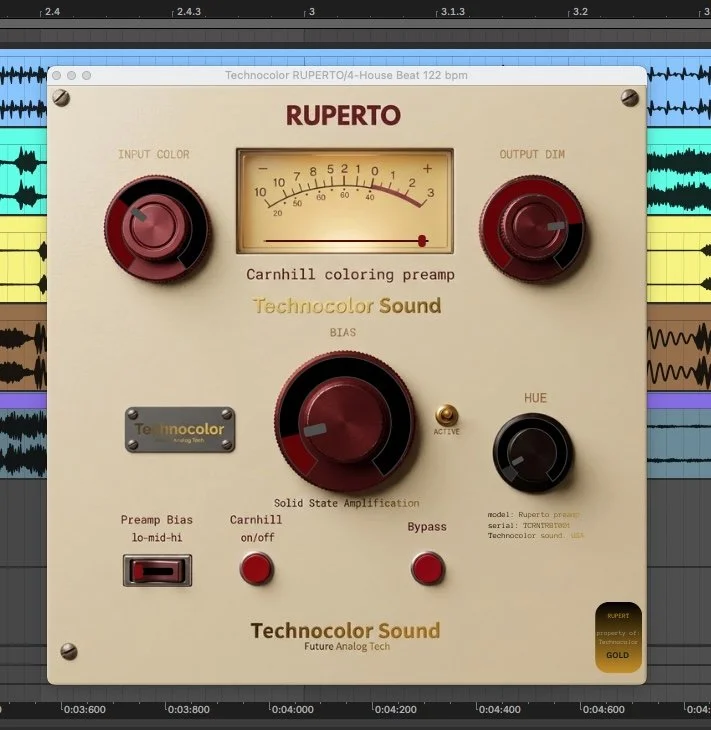Click 0:04:000 on the bottom time ruler
This screenshot has width=711, height=730.
coord(292,710)
